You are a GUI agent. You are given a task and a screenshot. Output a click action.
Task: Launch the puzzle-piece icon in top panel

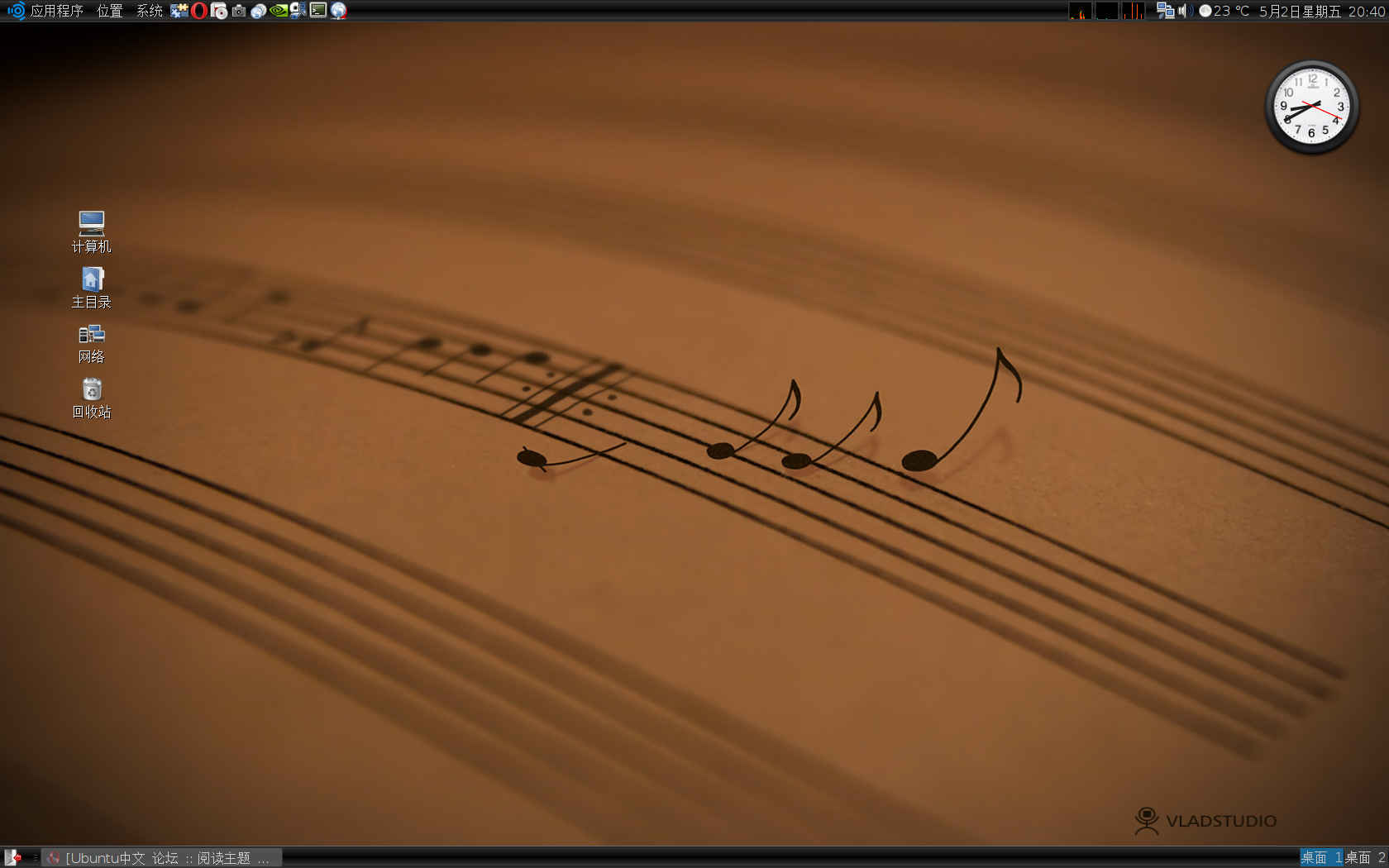179,11
